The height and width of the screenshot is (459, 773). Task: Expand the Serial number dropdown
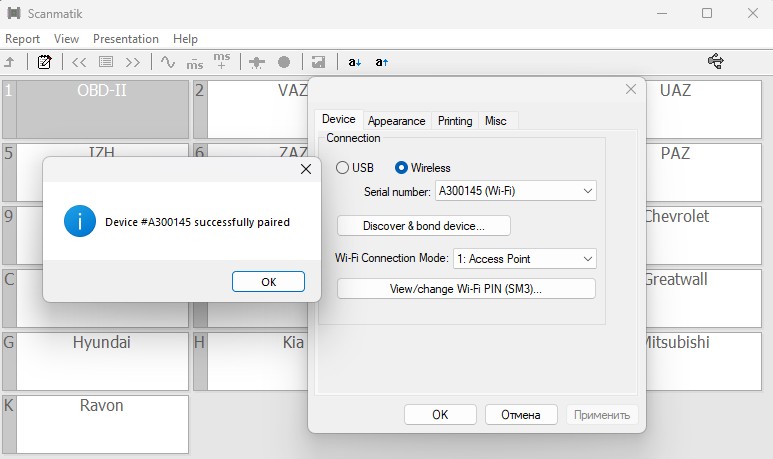pyautogui.click(x=516, y=191)
